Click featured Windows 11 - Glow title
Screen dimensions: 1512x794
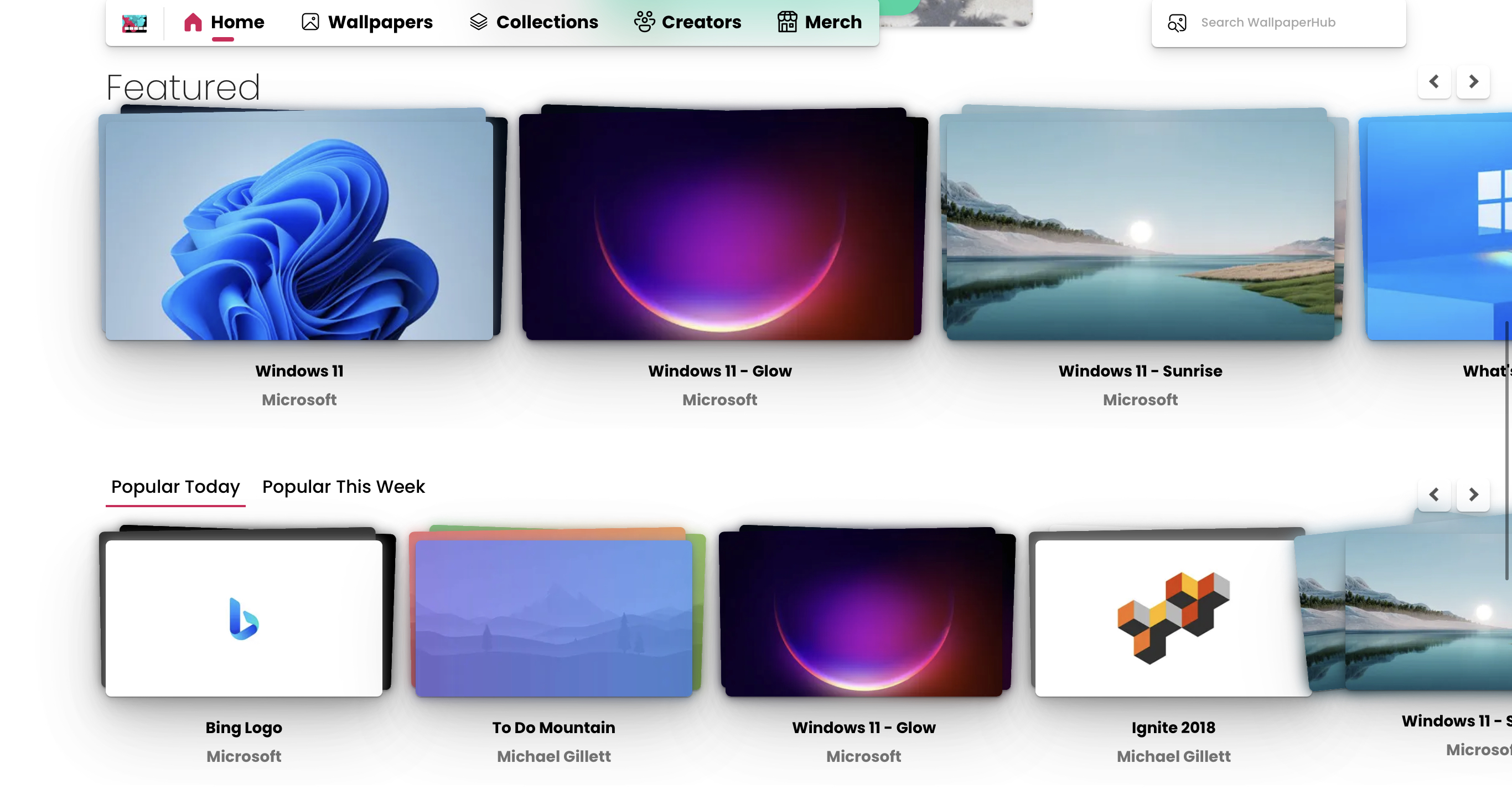coord(719,371)
